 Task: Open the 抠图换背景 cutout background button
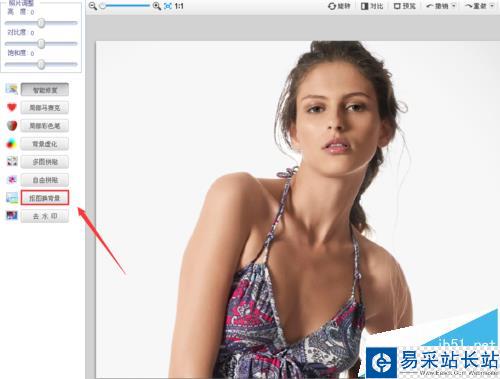click(x=45, y=198)
